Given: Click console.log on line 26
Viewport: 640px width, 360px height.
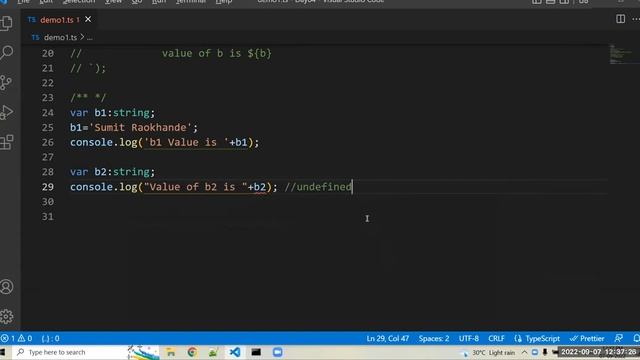Looking at the screenshot, I should pos(104,142).
